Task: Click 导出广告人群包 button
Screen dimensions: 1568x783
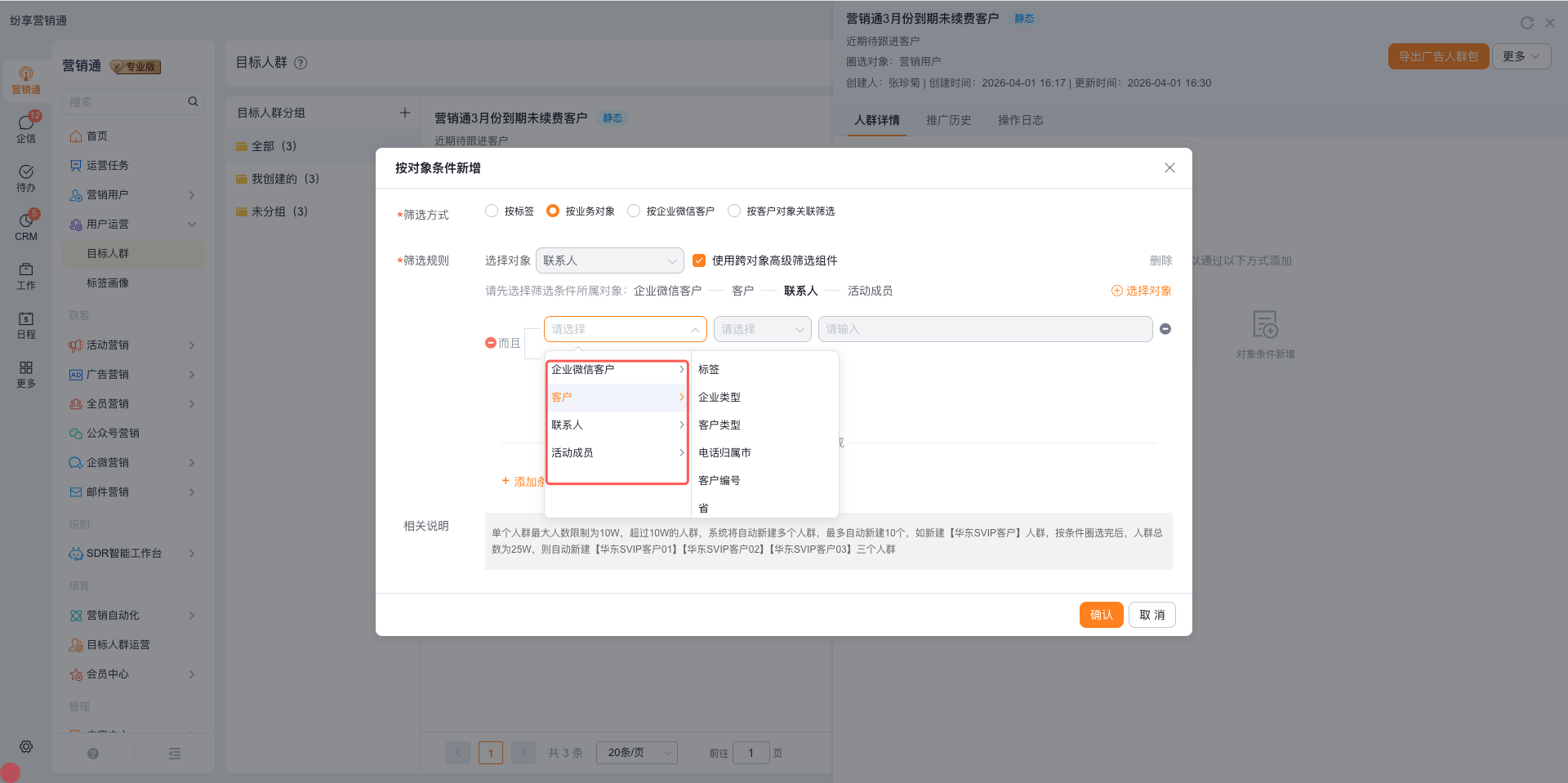Action: [1439, 56]
